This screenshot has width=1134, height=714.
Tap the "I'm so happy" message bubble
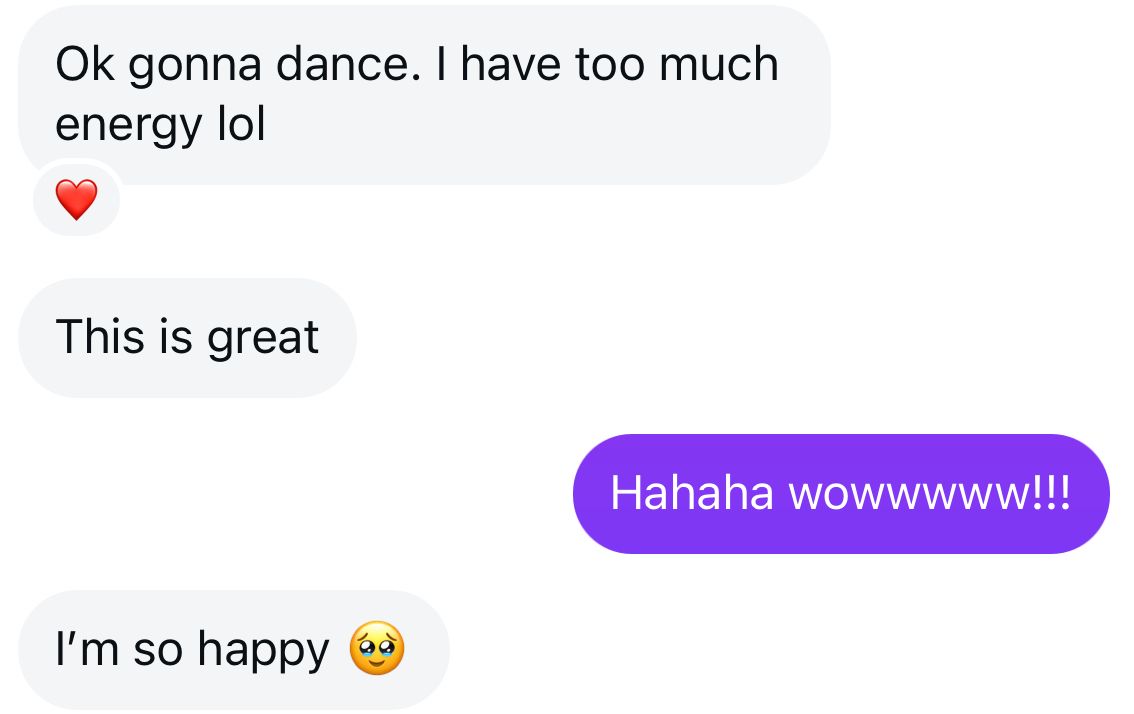[x=233, y=649]
